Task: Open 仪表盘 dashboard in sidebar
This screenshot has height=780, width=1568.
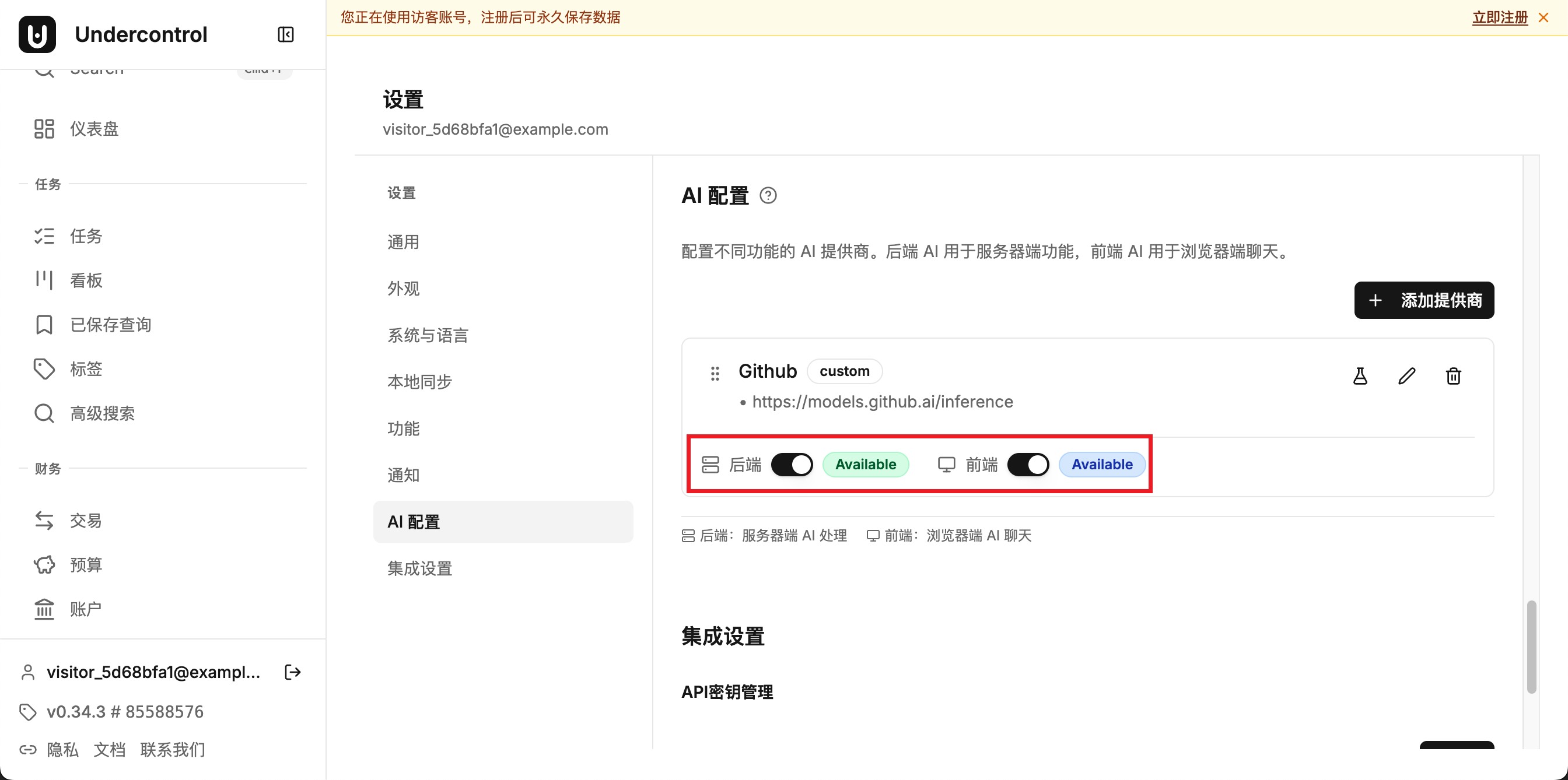Action: pyautogui.click(x=163, y=129)
